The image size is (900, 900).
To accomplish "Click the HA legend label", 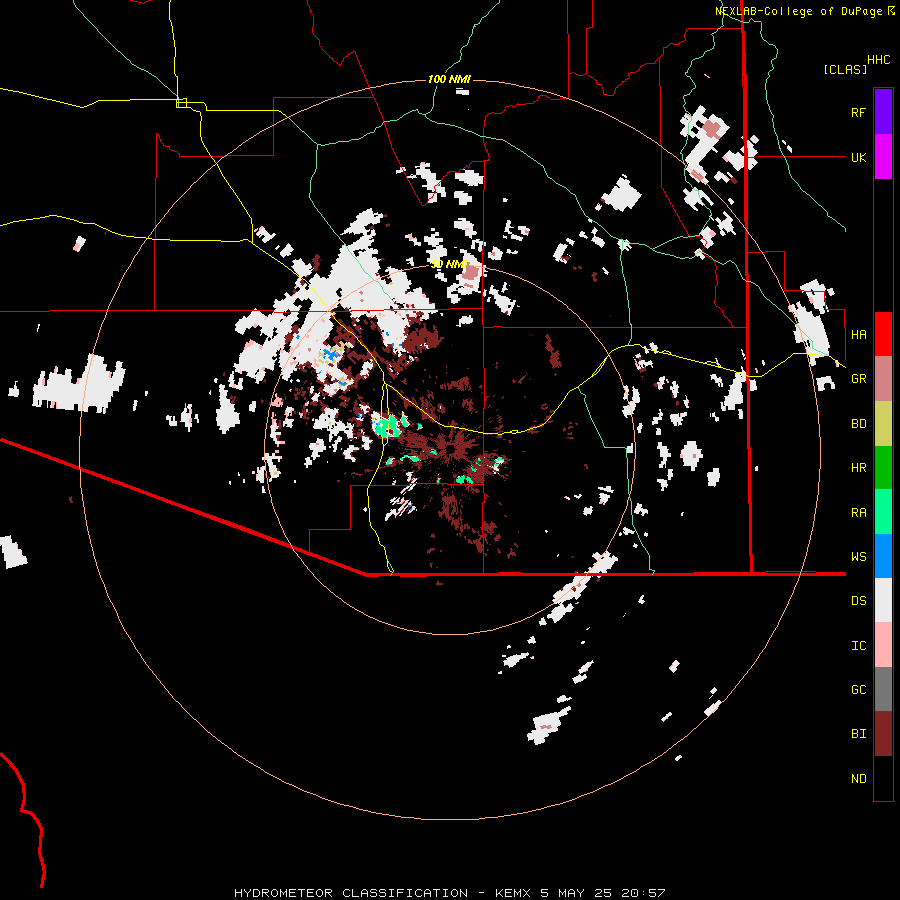I will coord(858,335).
